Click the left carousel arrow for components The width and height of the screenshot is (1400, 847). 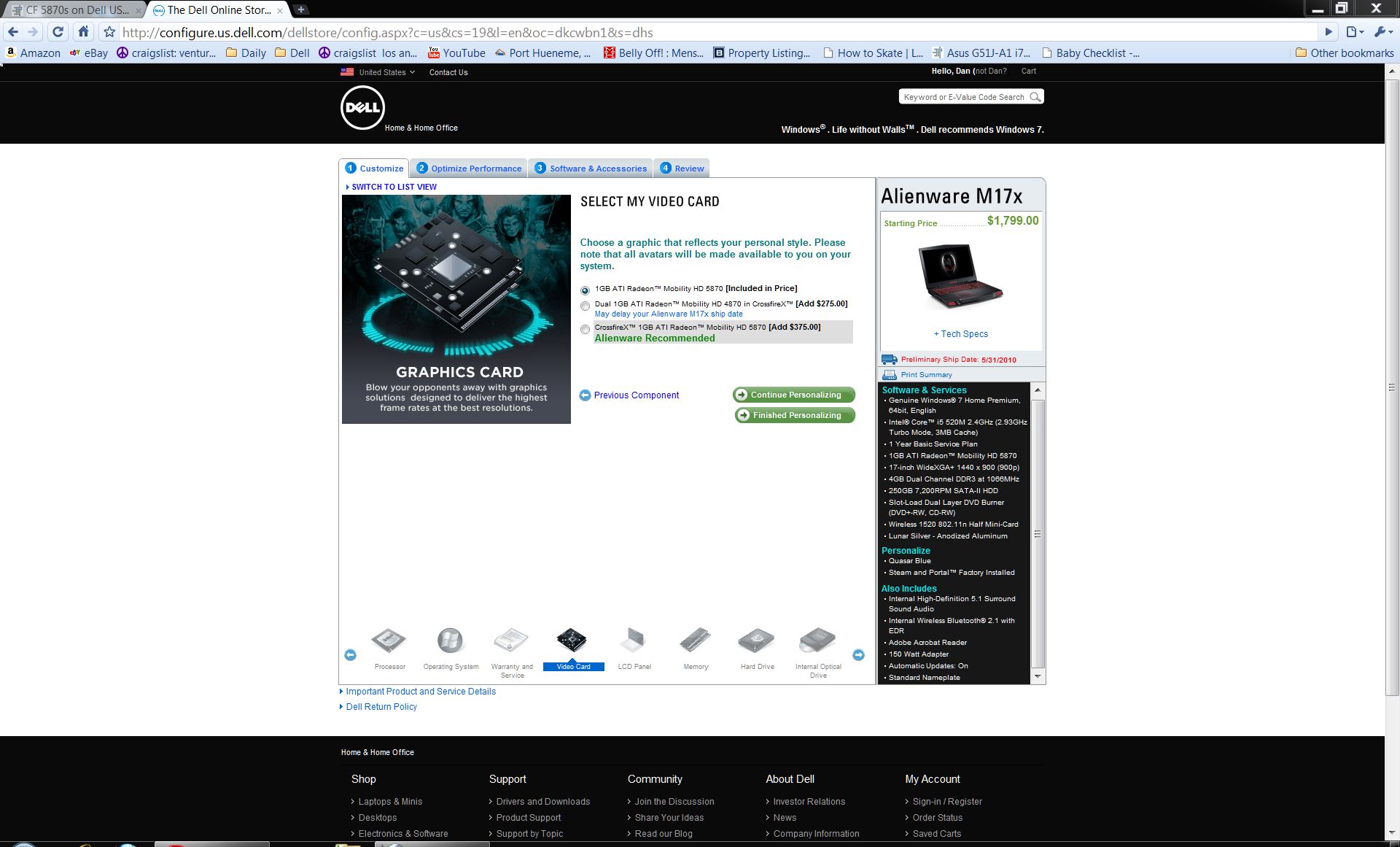350,655
